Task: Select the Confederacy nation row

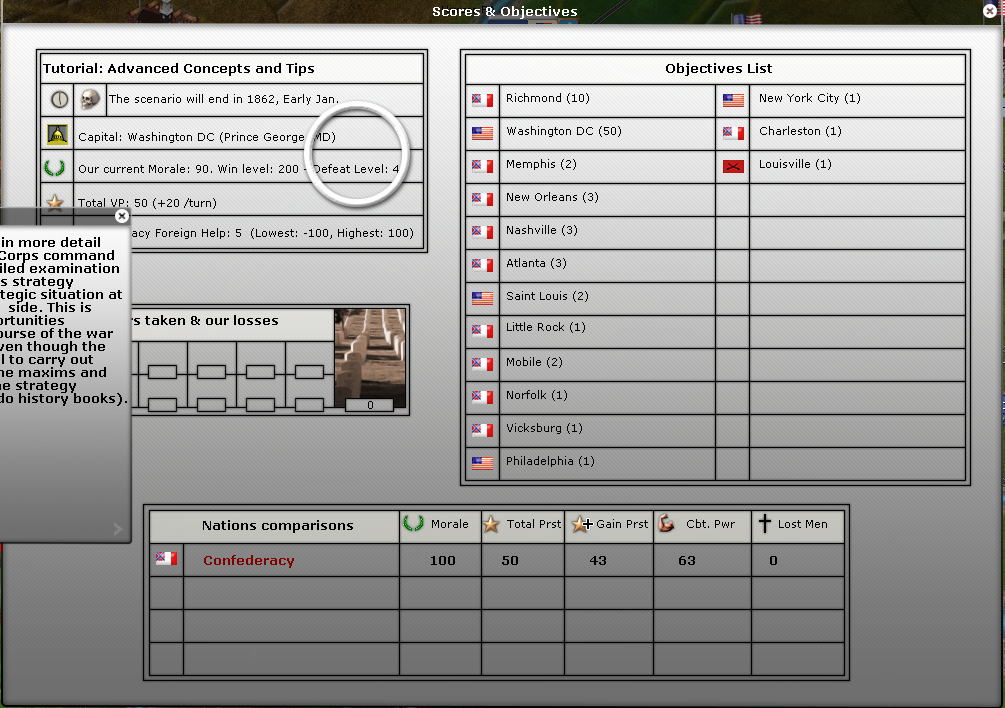Action: 249,561
